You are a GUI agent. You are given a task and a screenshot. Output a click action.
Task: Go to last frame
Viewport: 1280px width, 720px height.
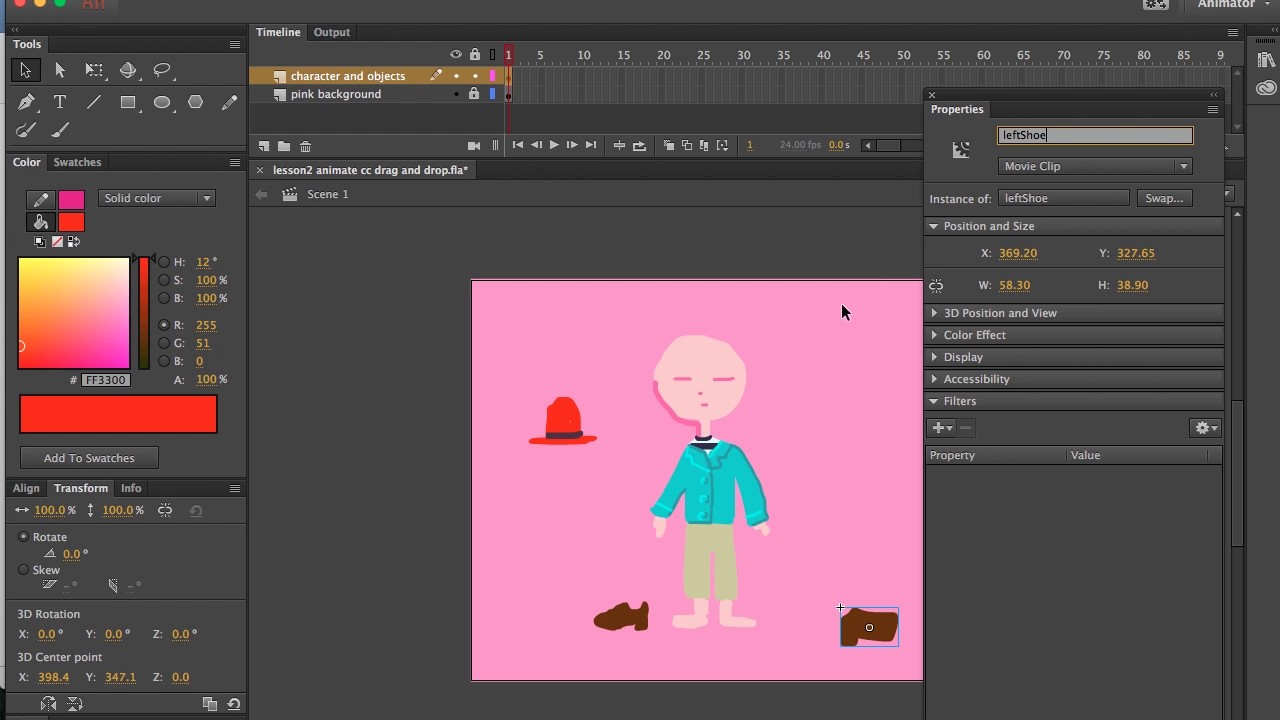coord(591,145)
